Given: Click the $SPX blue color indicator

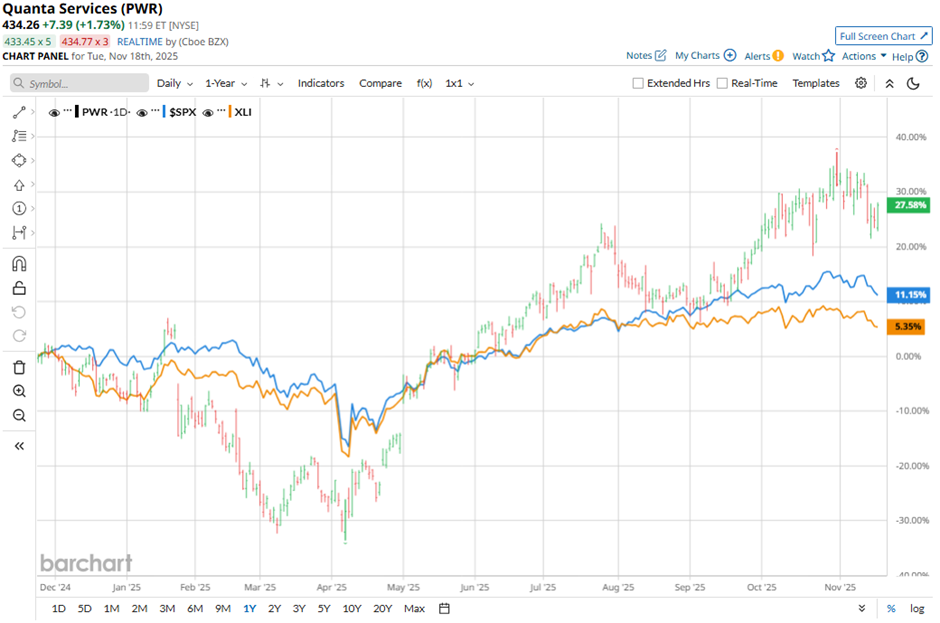Looking at the screenshot, I should pos(164,112).
